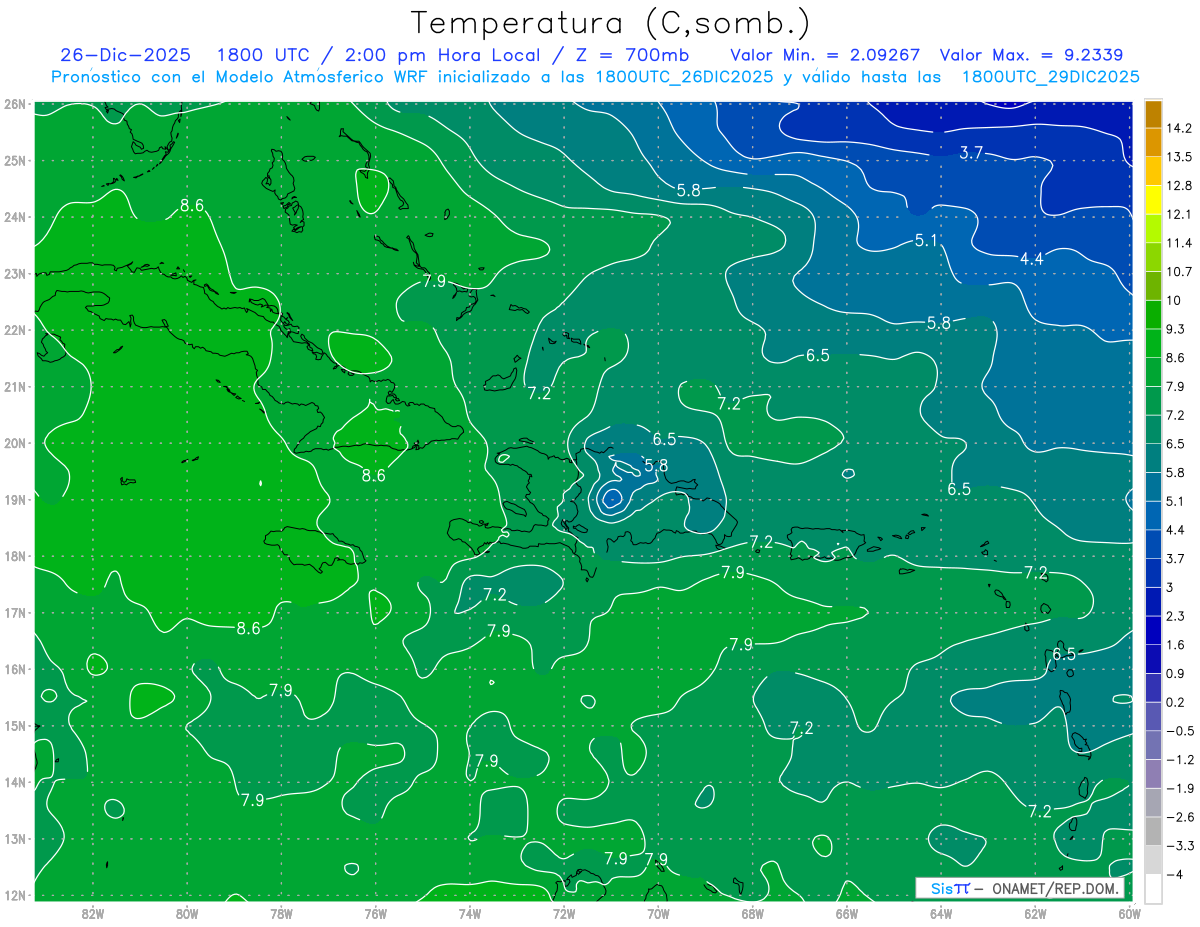The image size is (1200, 927).
Task: Click the "60W" longitude axis label
Action: pos(1129,913)
